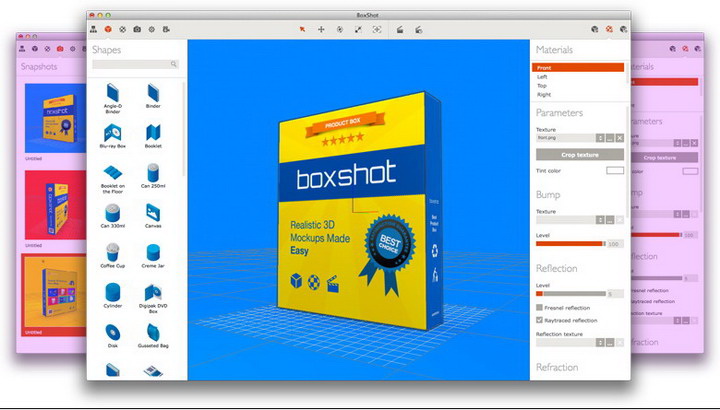Click the boxshot product box in the viewport
This screenshot has height=410, width=720.
coord(361,210)
